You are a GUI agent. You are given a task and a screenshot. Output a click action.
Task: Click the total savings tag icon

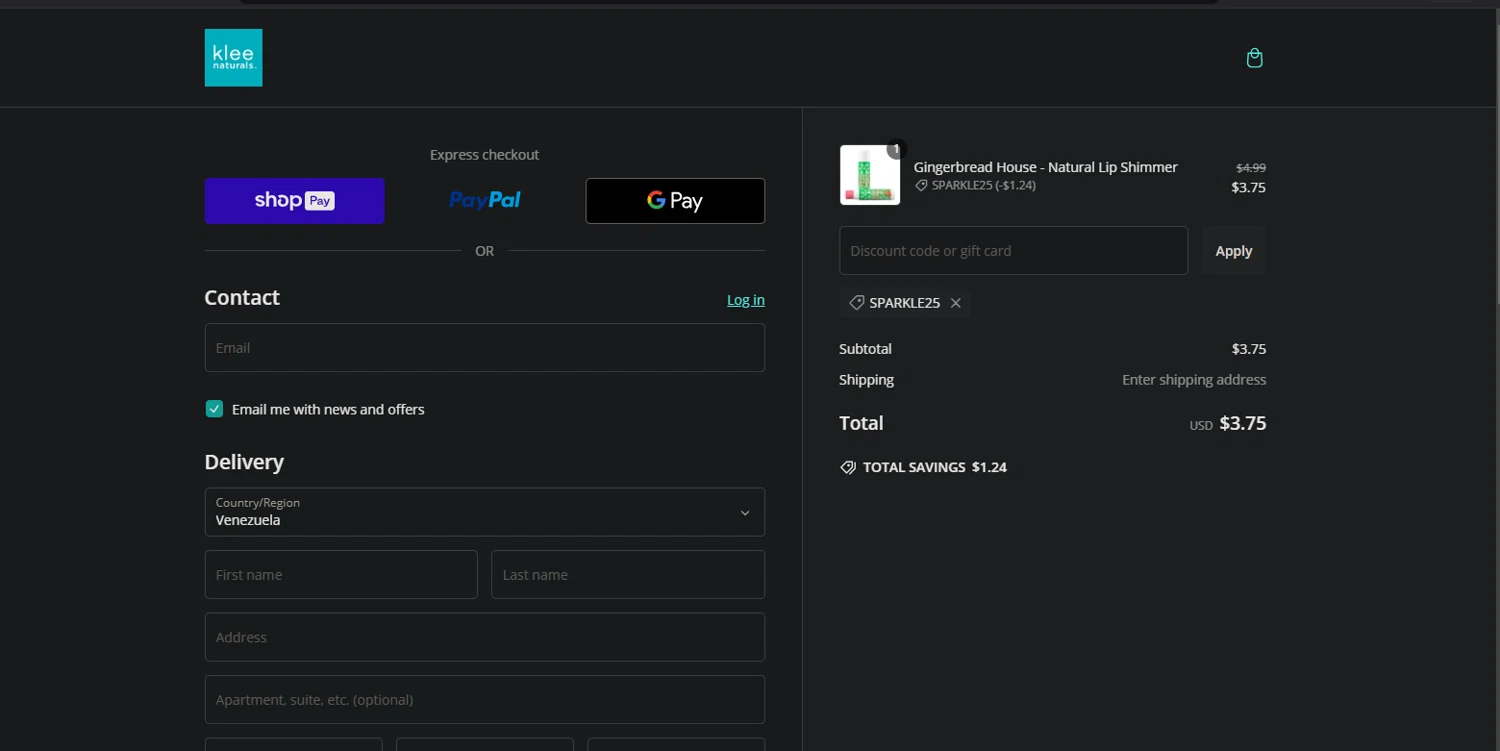point(848,467)
